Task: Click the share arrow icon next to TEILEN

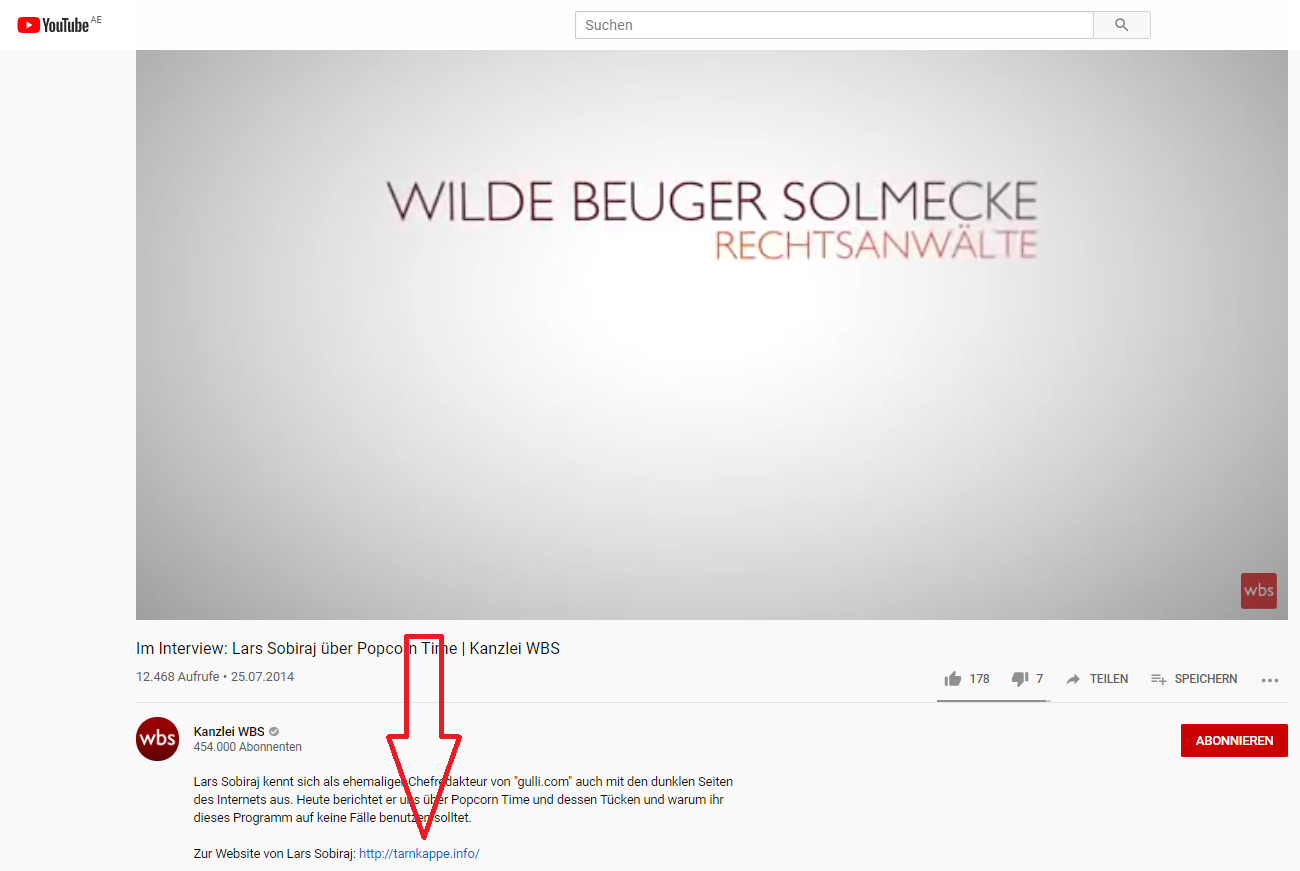Action: (1073, 679)
